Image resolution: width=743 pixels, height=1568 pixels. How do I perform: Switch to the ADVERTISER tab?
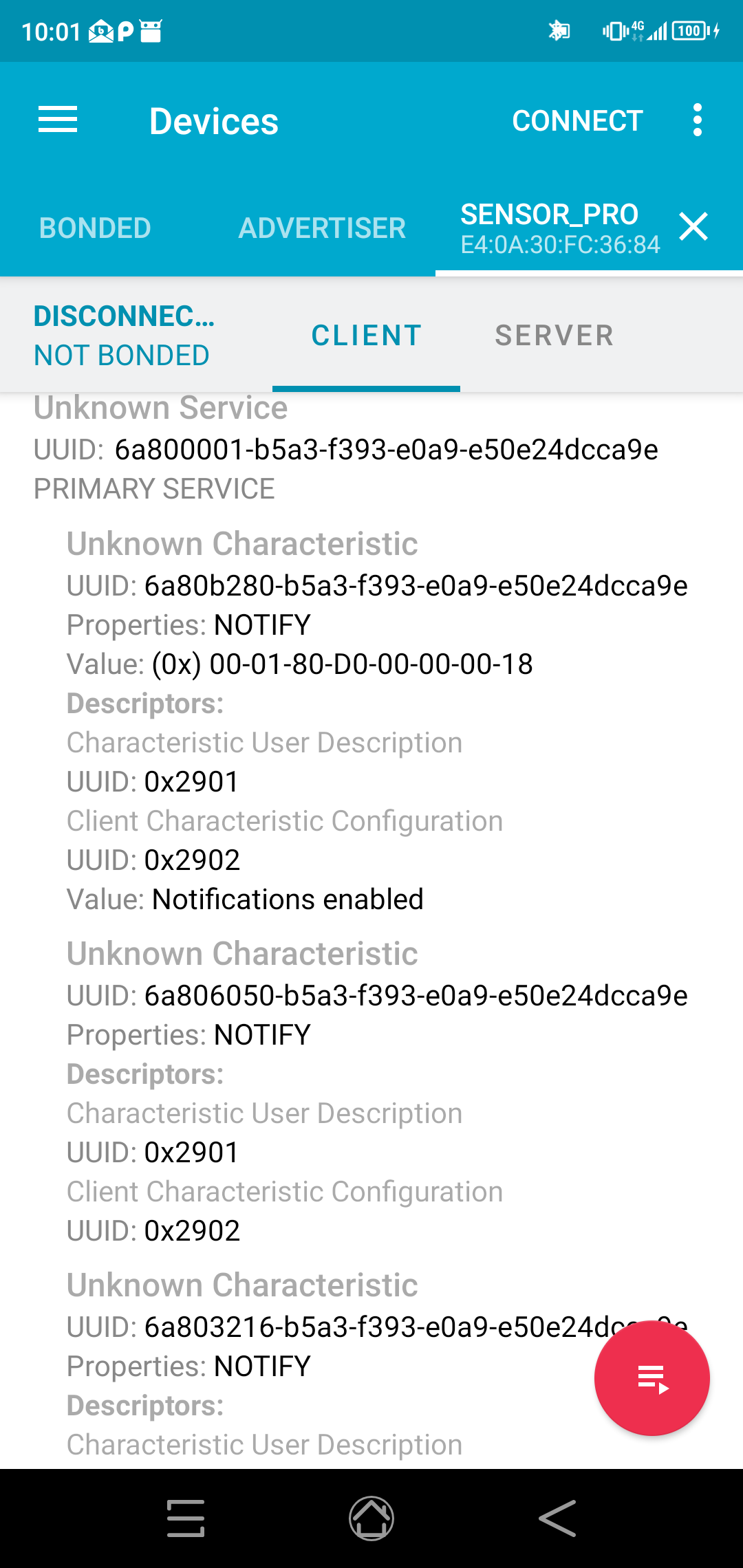(x=322, y=228)
